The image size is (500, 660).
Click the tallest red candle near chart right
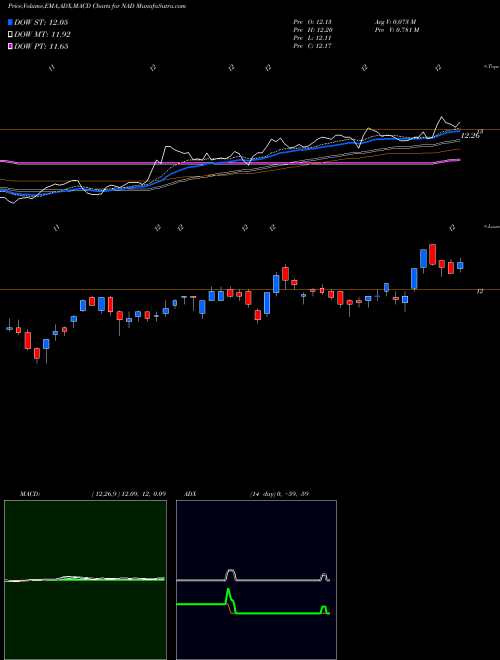(x=432, y=255)
